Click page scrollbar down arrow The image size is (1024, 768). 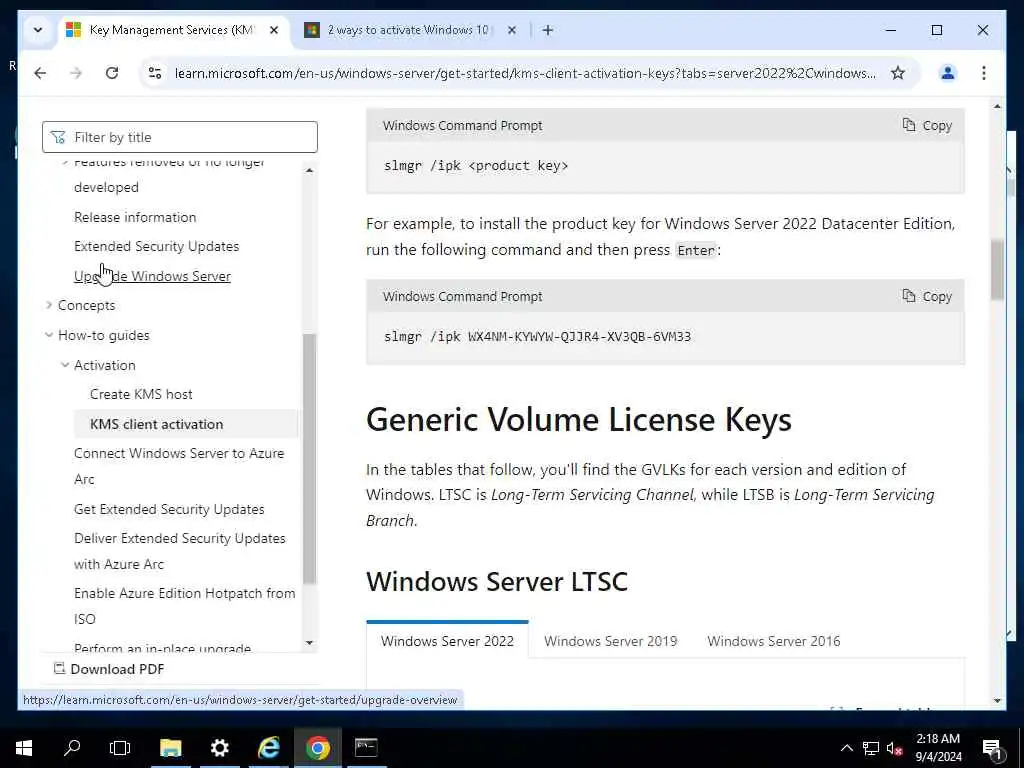997,701
